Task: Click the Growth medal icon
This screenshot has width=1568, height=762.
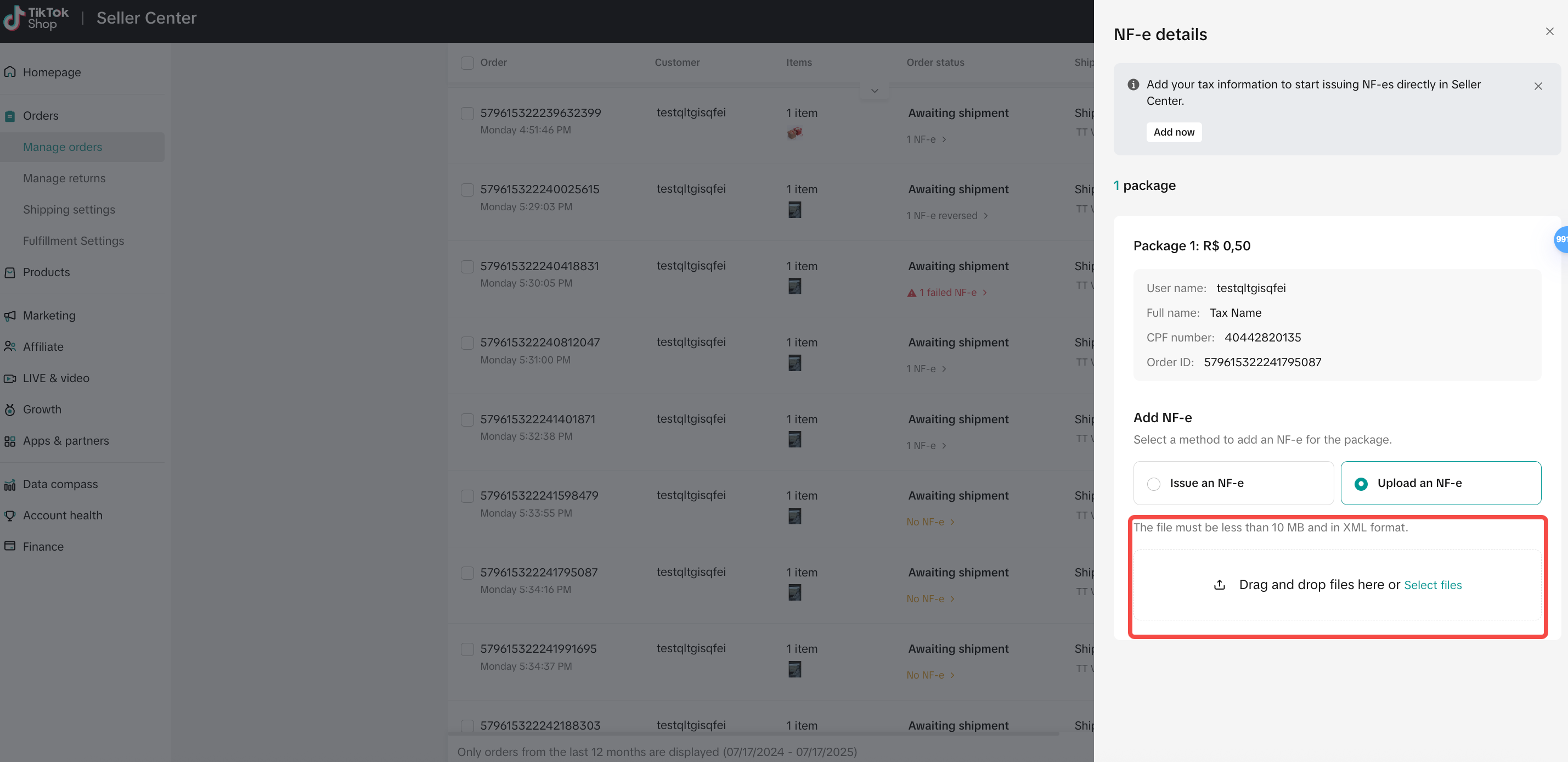Action: [10, 410]
